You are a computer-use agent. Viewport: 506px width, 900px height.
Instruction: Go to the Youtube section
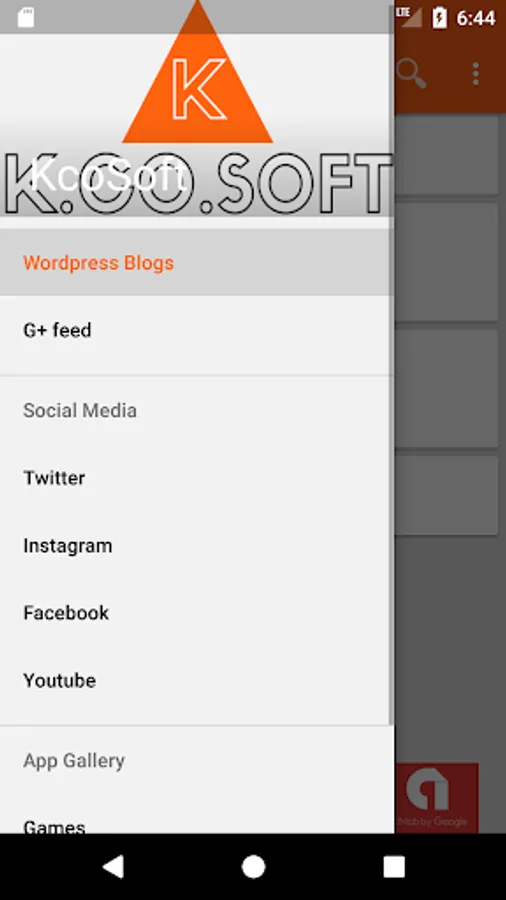197,680
